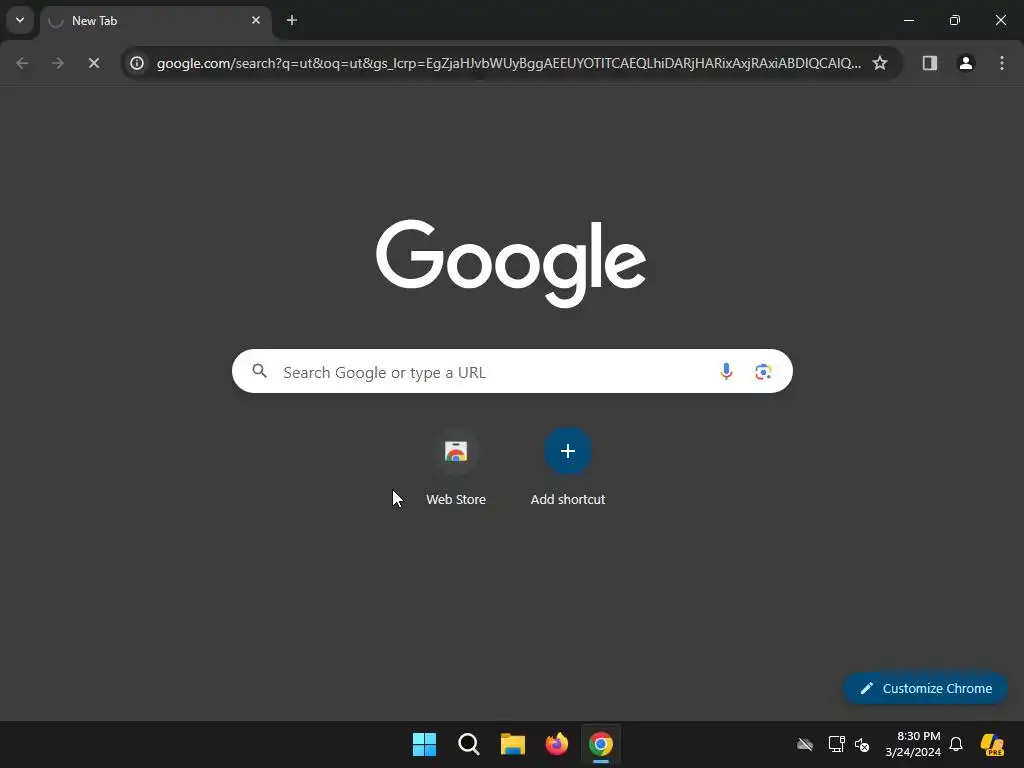Viewport: 1024px width, 768px height.
Task: Open Customize Chrome
Action: point(925,688)
